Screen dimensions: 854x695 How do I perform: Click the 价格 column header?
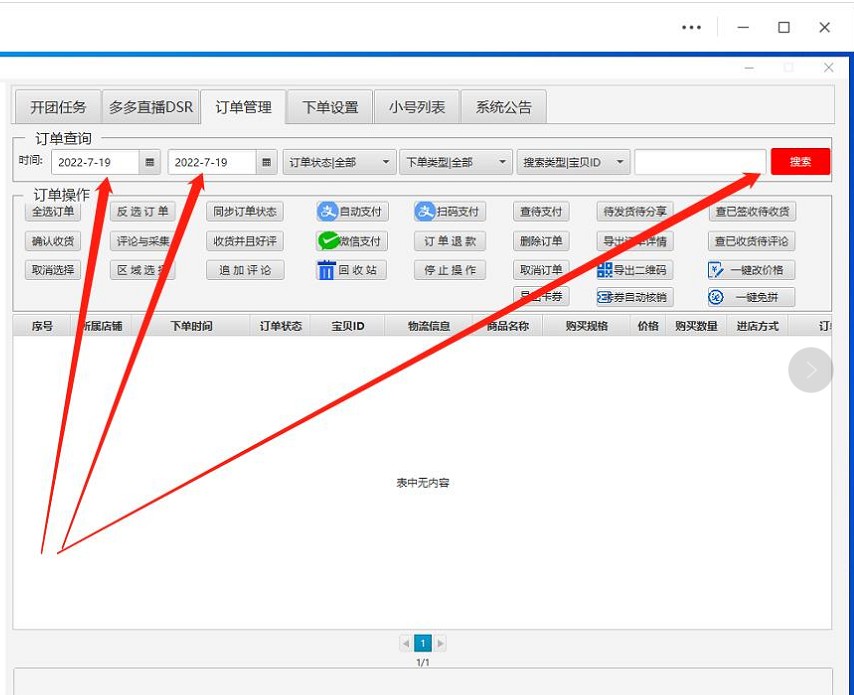(648, 326)
